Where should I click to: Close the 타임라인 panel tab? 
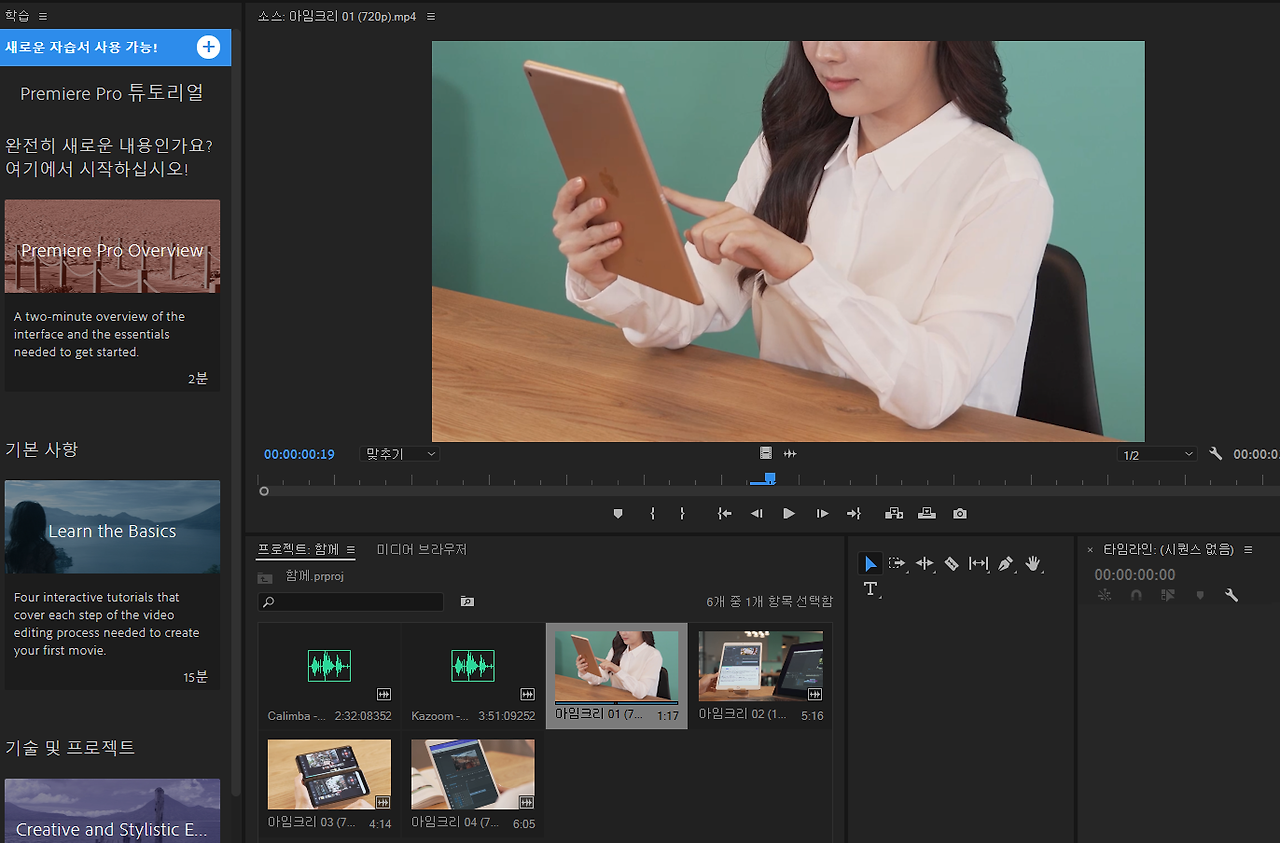tap(1090, 550)
